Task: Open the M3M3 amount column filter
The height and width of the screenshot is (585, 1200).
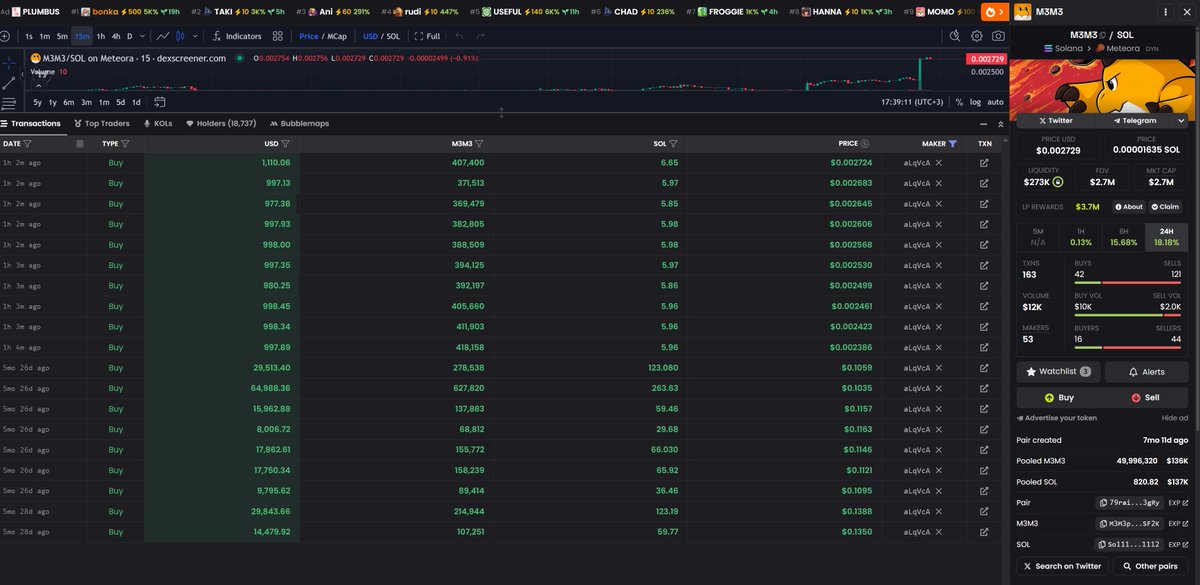Action: [480, 144]
